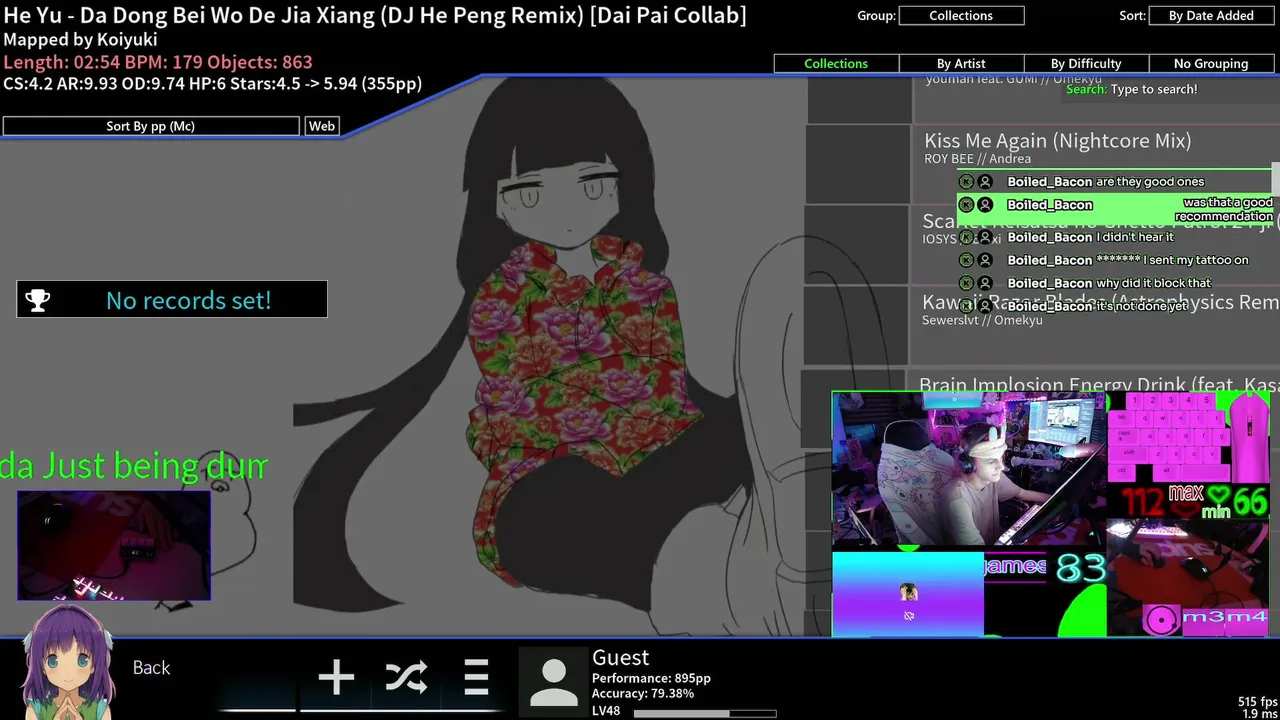This screenshot has height=720, width=1280.
Task: Click the Guest user panel name
Action: pos(620,657)
